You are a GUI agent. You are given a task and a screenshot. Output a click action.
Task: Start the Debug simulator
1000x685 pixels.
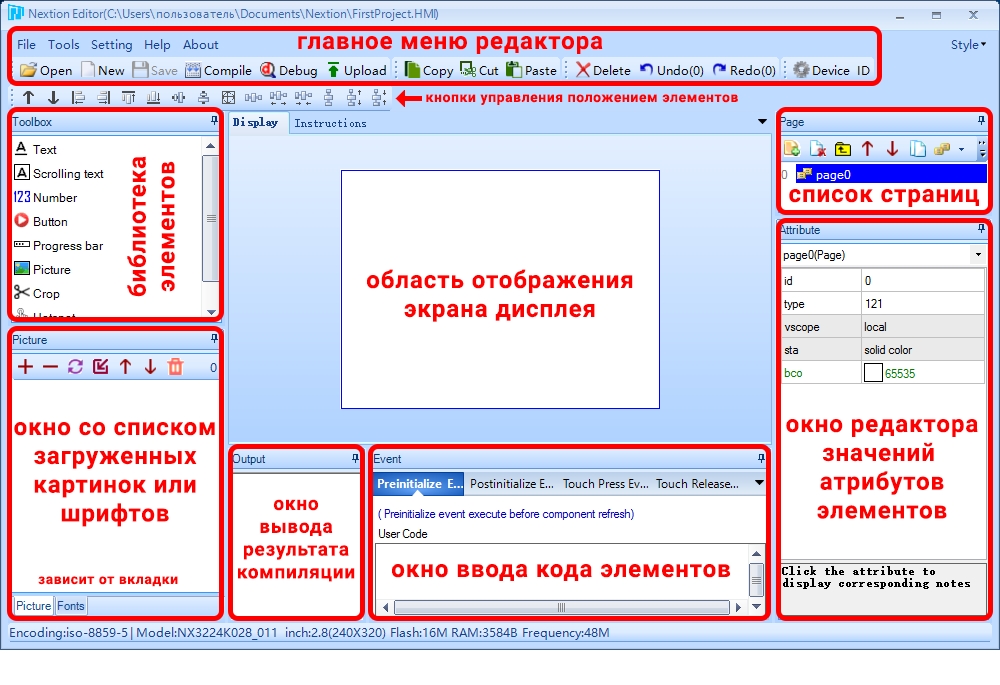coord(289,70)
